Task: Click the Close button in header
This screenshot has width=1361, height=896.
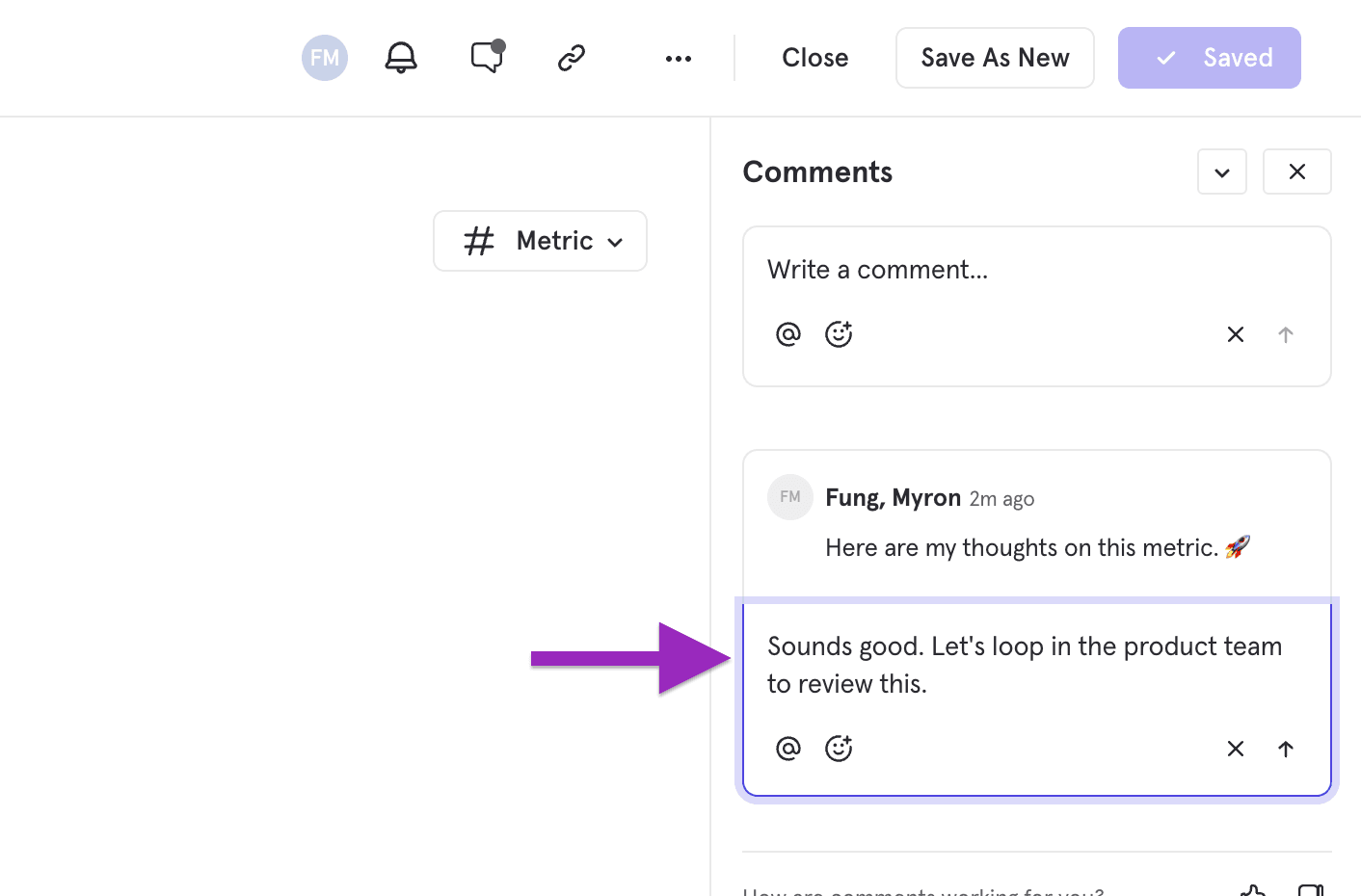Action: point(814,58)
